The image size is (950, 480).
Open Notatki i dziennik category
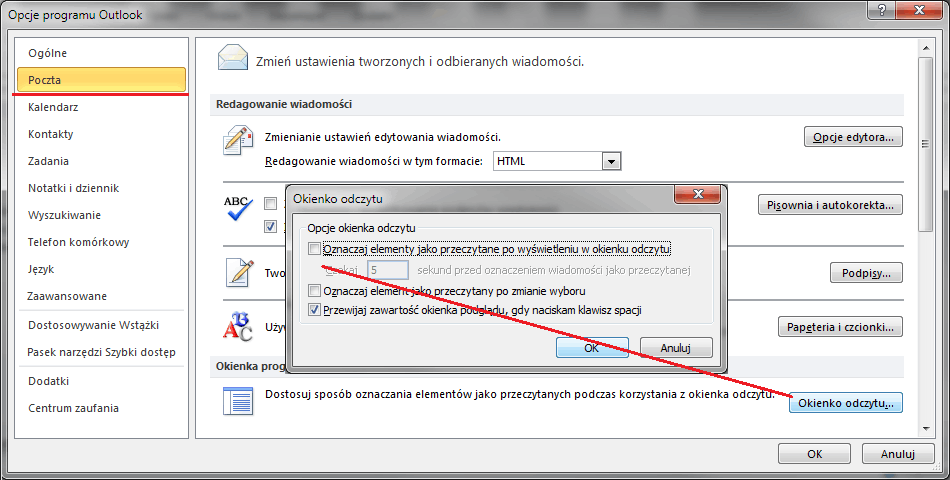(x=101, y=188)
